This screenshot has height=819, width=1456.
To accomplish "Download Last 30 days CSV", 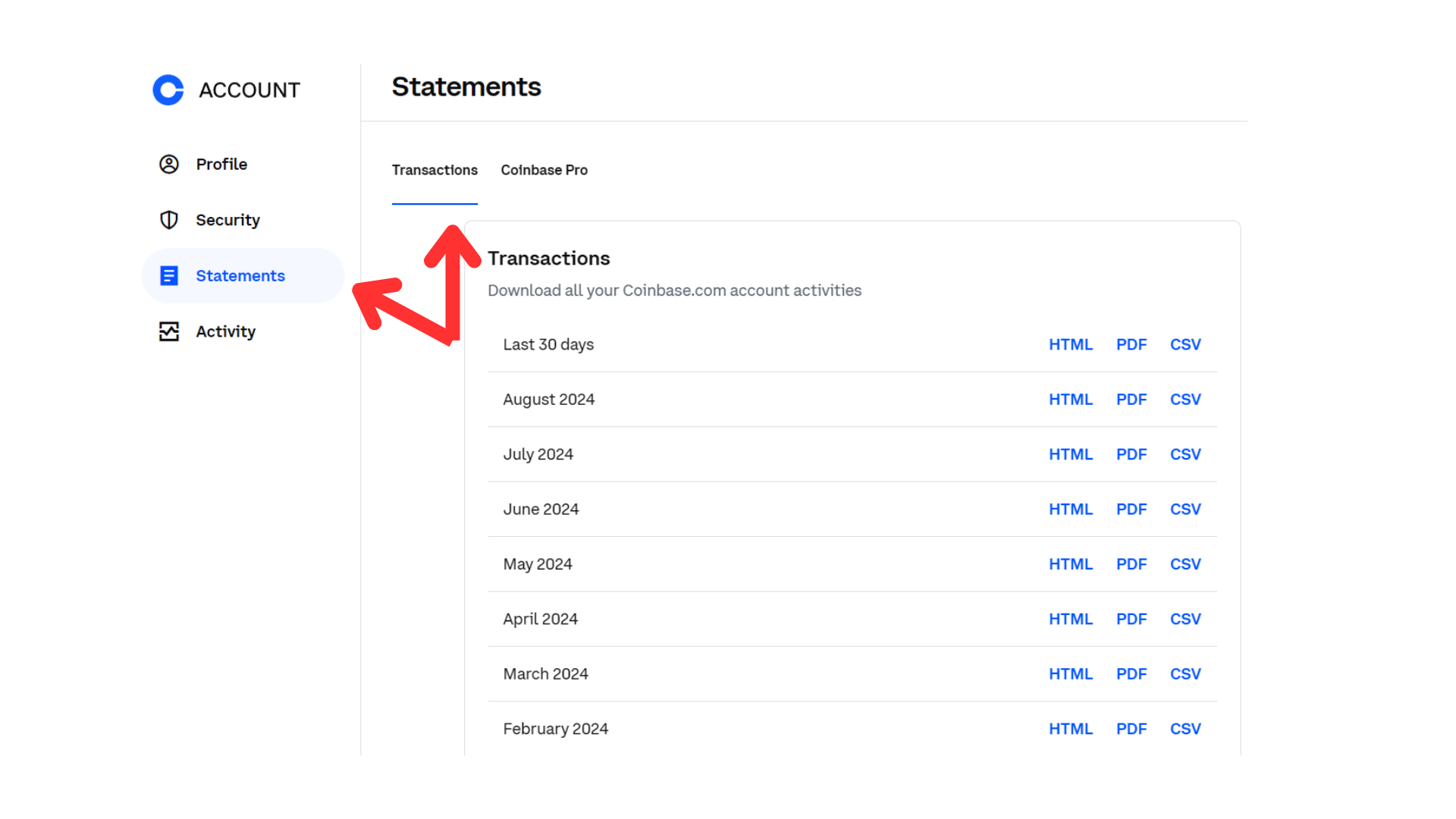I will [x=1185, y=344].
